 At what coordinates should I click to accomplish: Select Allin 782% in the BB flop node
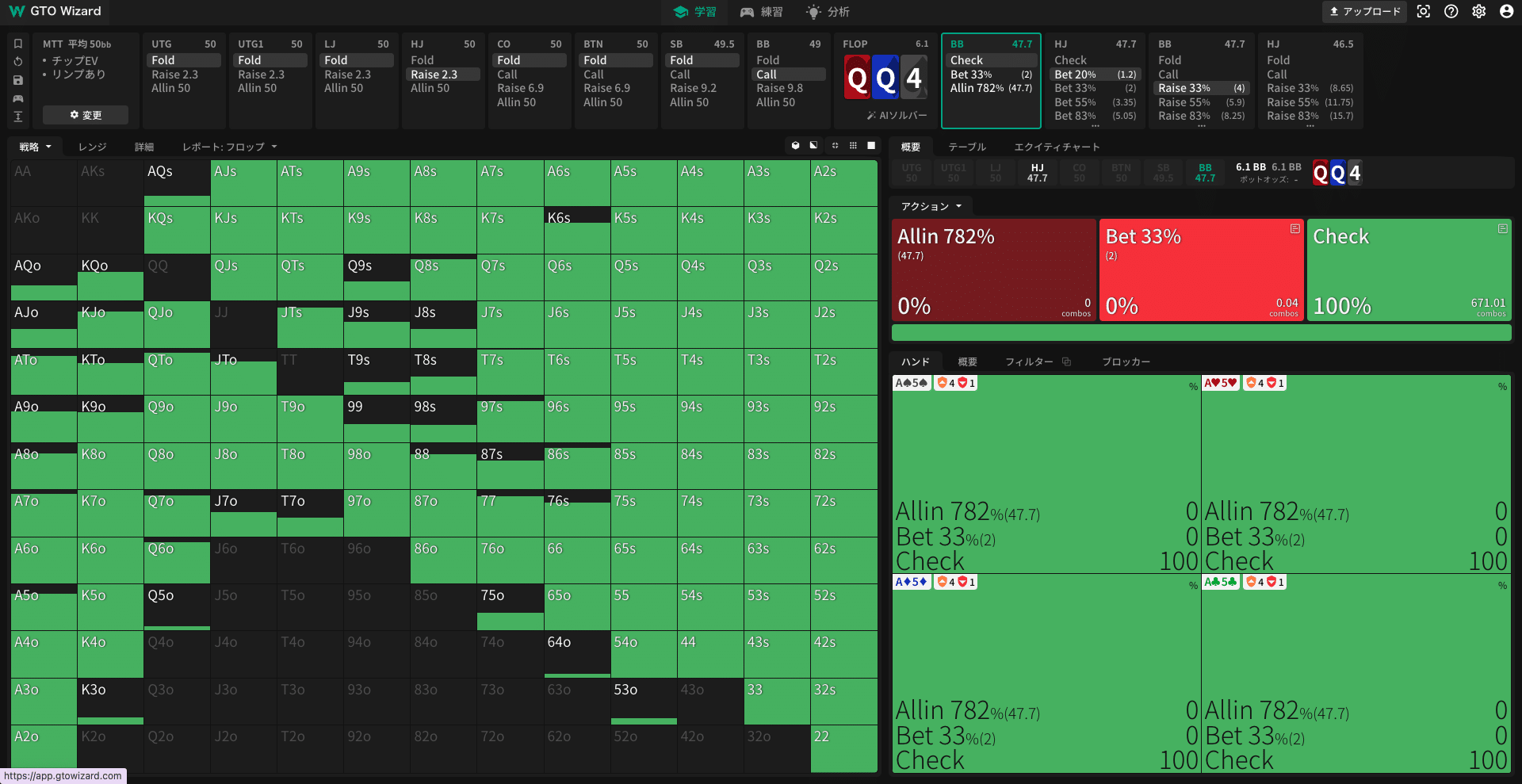pos(991,88)
